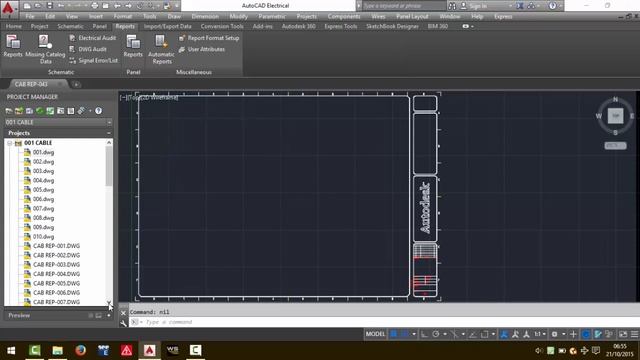The height and width of the screenshot is (360, 640).
Task: Switch to the Schematic ribbon tab
Action: [70, 26]
